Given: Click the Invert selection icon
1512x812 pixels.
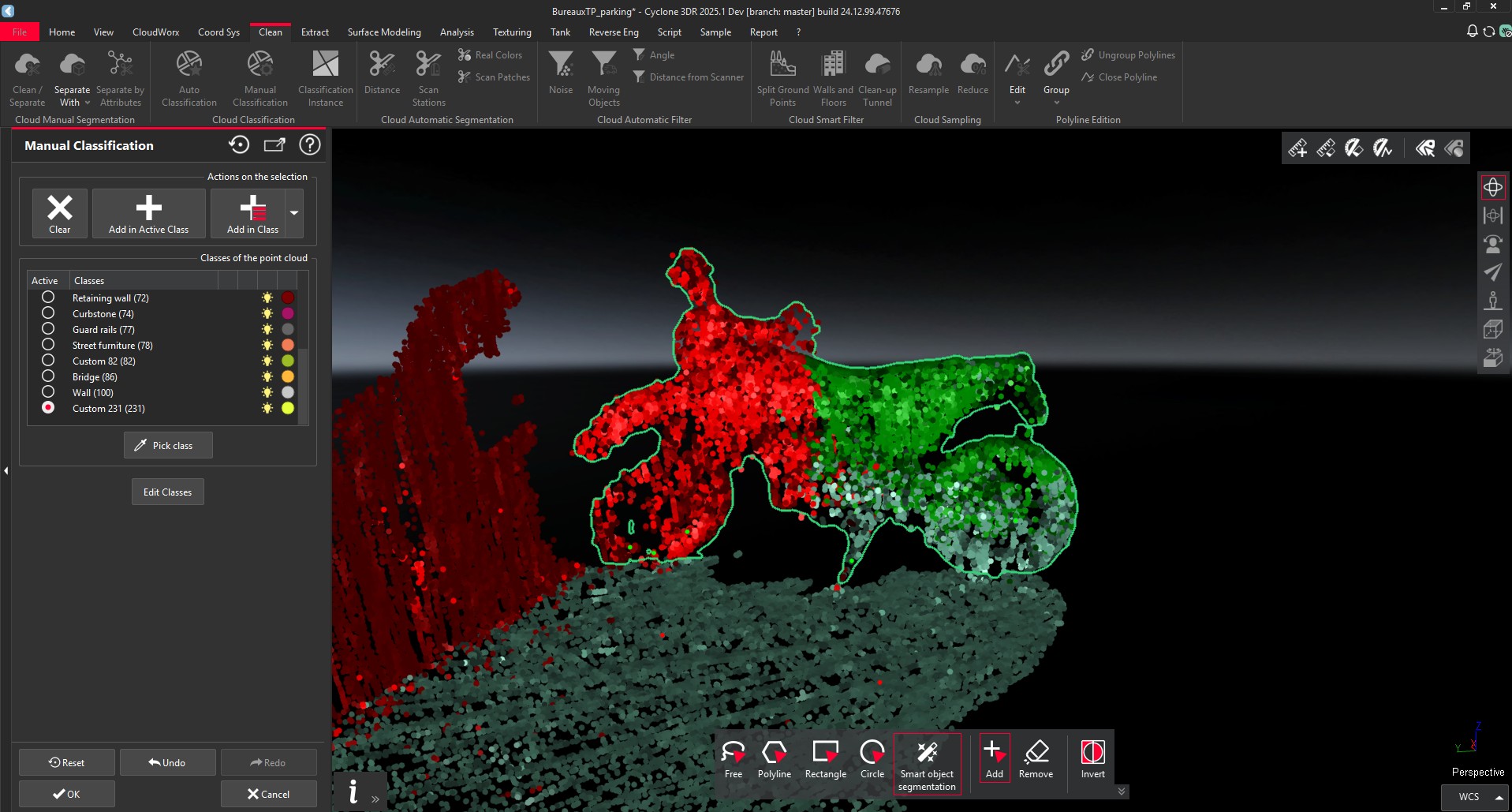Looking at the screenshot, I should pyautogui.click(x=1092, y=761).
